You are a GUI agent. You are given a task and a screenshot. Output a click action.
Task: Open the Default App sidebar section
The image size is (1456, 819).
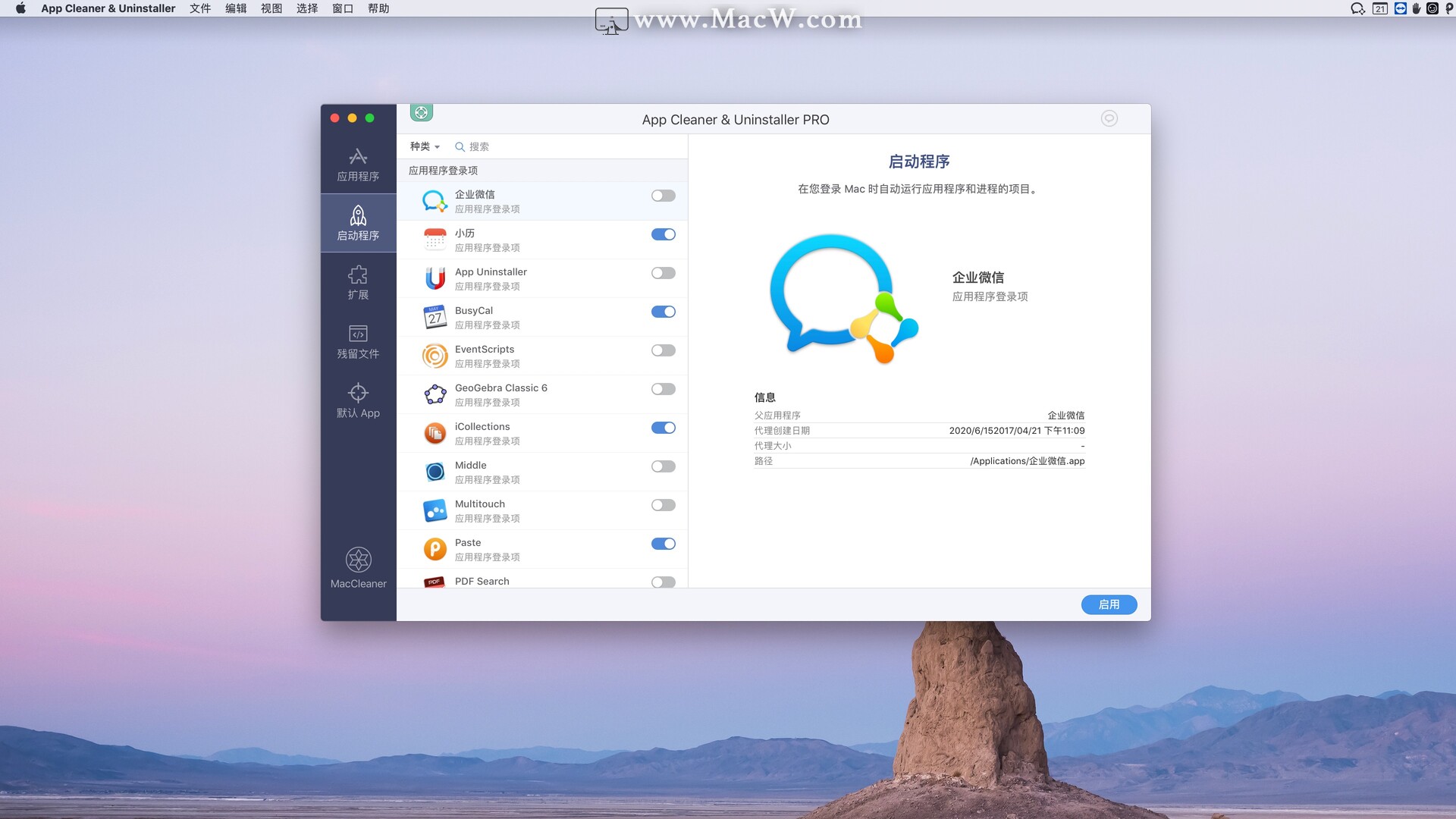coord(358,401)
